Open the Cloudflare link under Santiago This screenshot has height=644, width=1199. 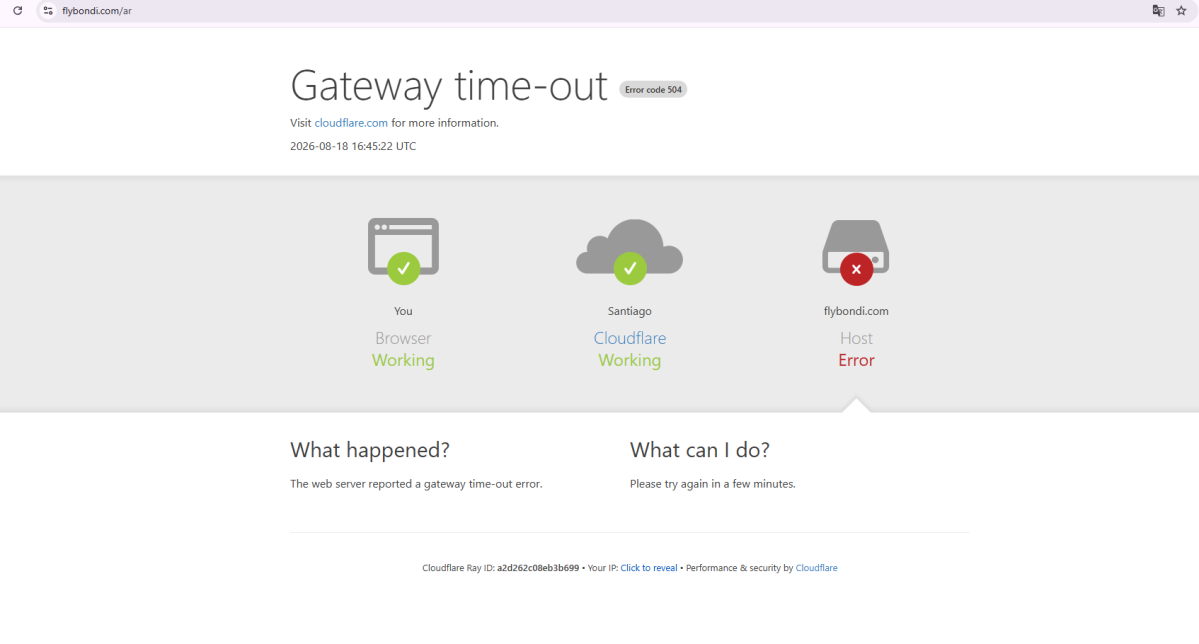click(x=629, y=338)
